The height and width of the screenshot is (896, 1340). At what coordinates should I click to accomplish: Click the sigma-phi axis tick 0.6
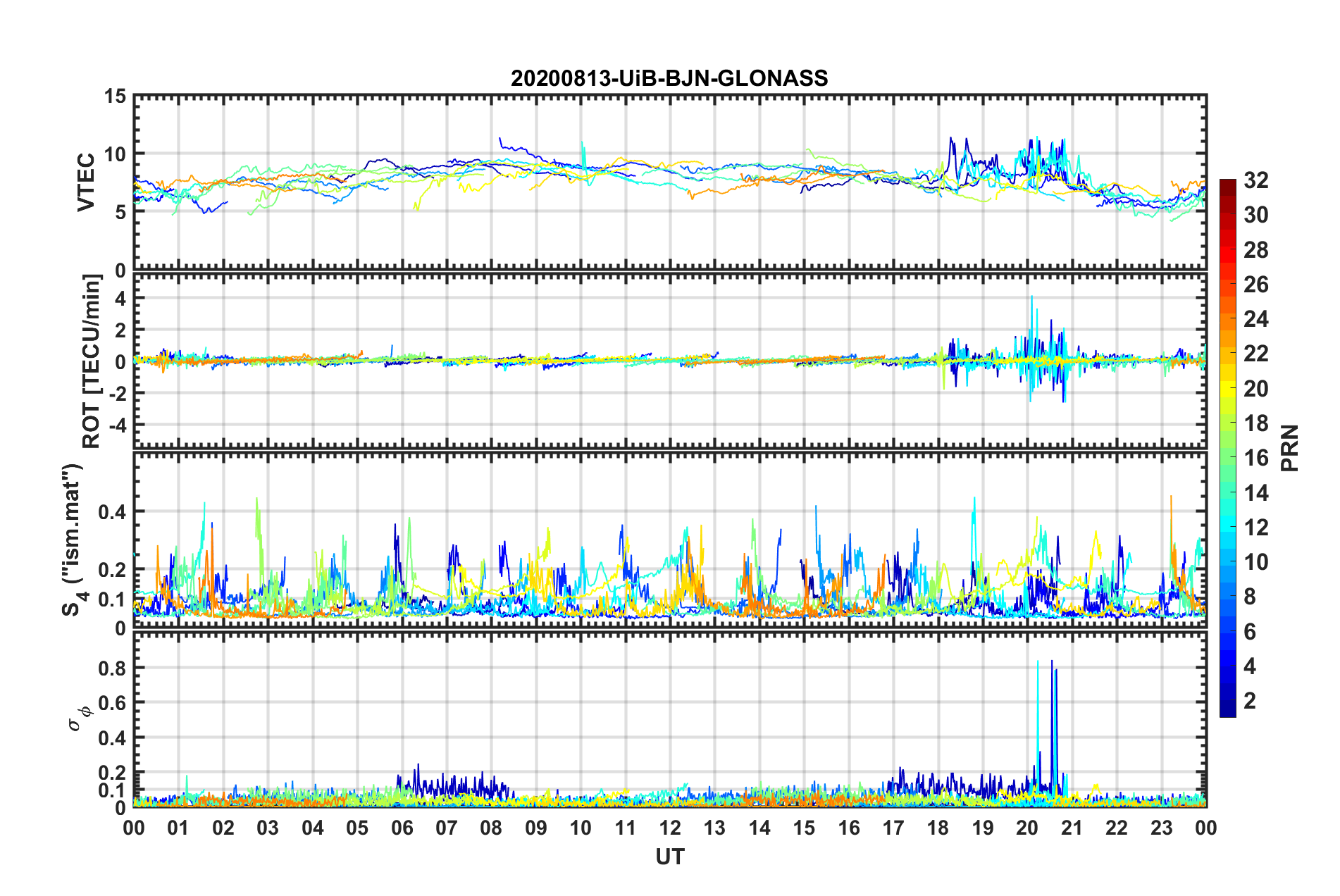(x=112, y=703)
